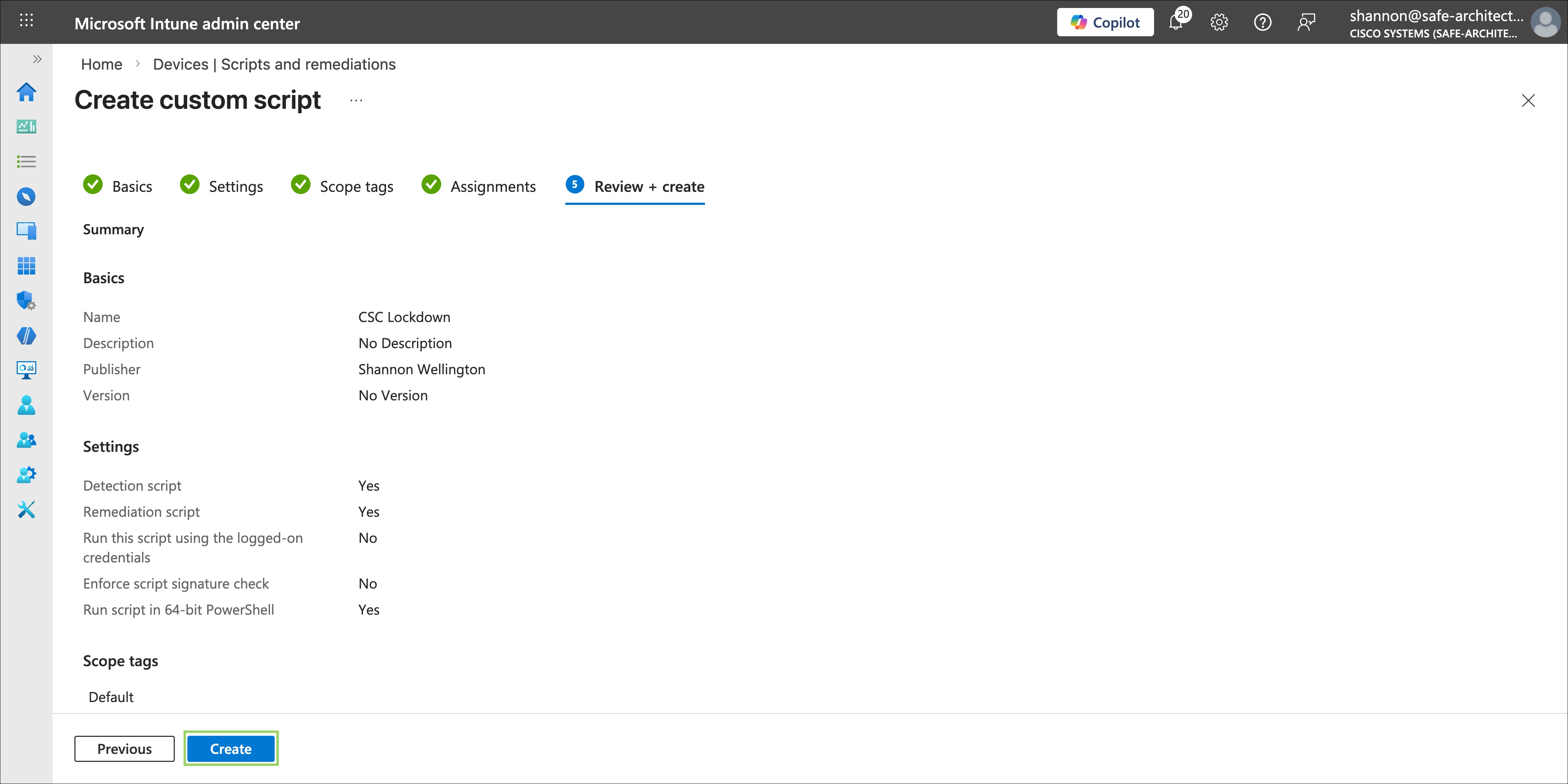Open Troubleshooting tools sidebar icon

[x=26, y=510]
